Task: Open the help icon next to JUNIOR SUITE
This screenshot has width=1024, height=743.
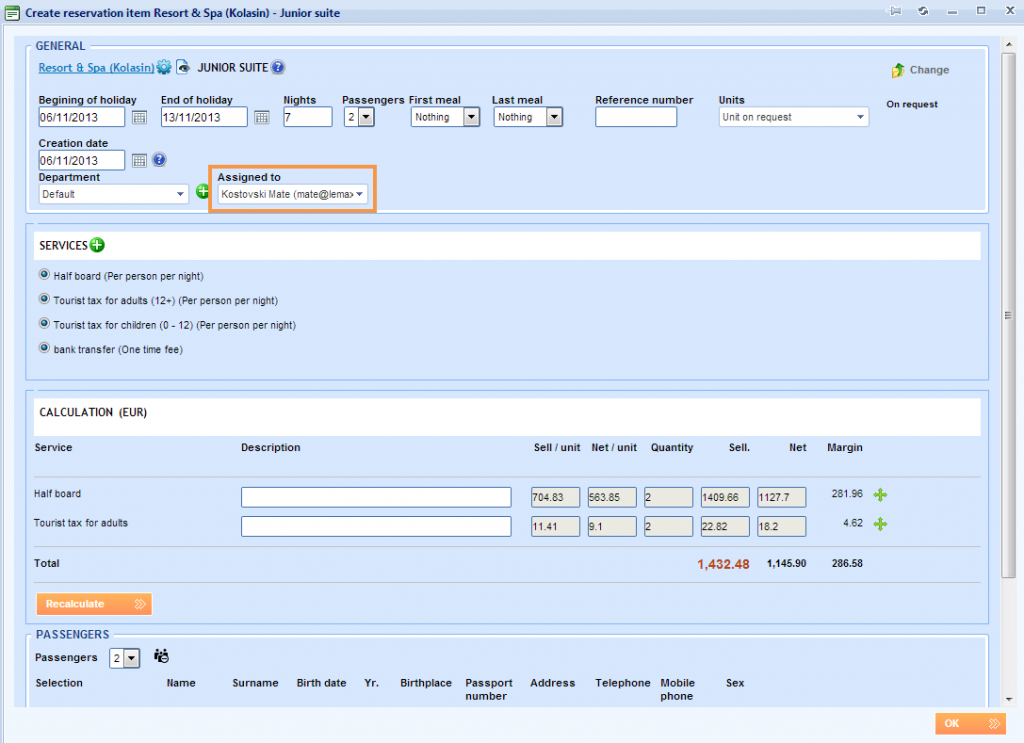Action: click(x=278, y=68)
